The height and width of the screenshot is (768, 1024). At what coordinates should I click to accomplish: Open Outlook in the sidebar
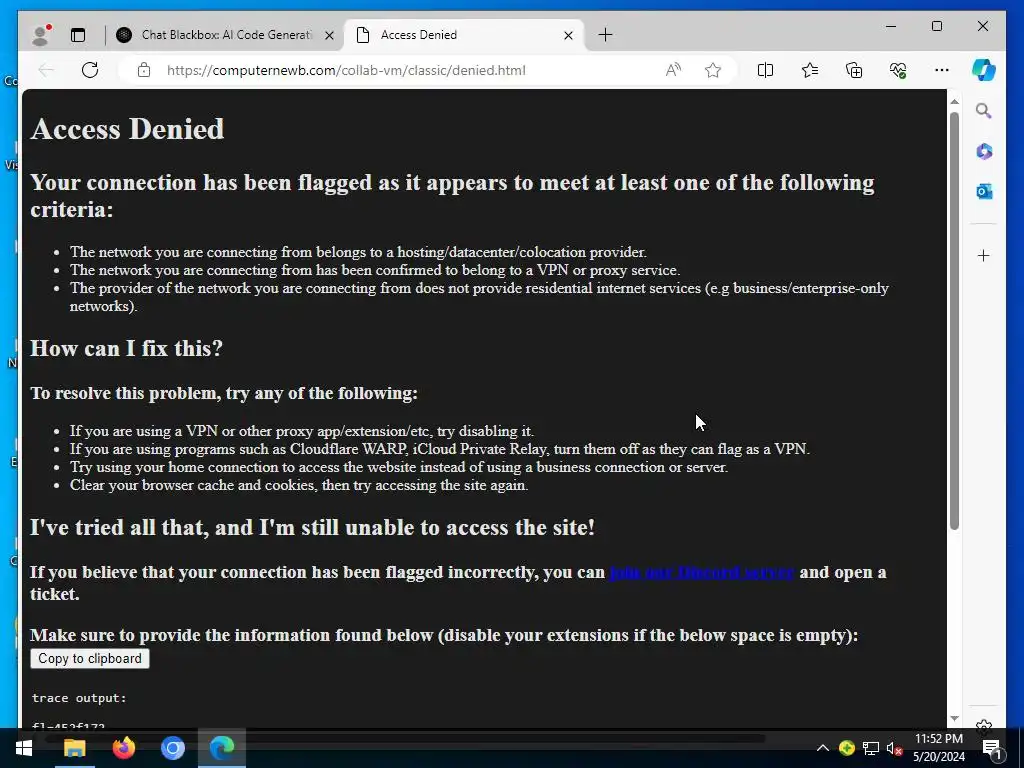tap(984, 191)
